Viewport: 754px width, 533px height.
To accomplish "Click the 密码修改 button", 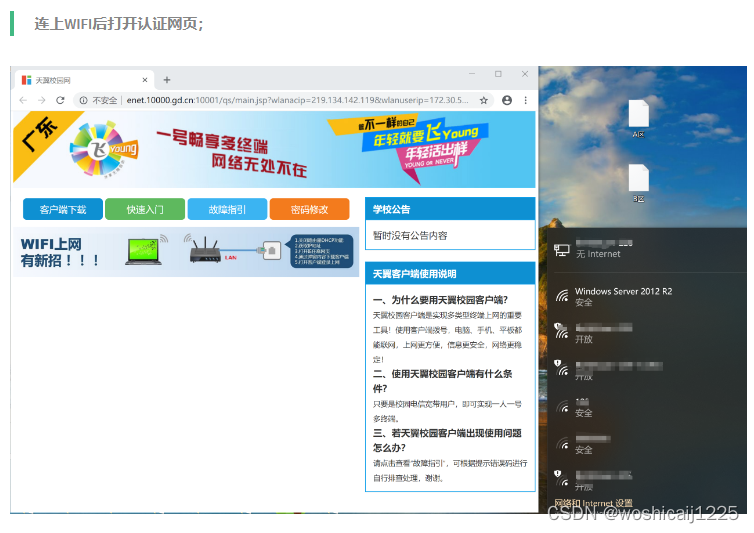I will click(309, 209).
